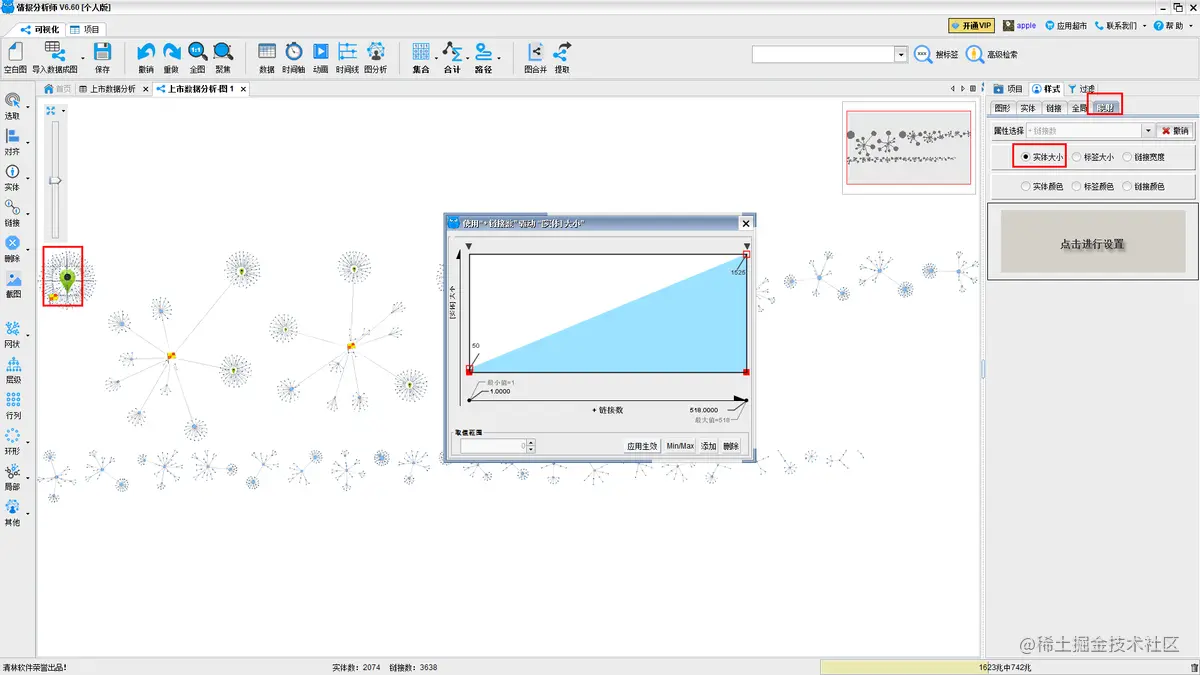The image size is (1200, 675).
Task: Select the 链接颜色 radio button
Action: point(1127,186)
